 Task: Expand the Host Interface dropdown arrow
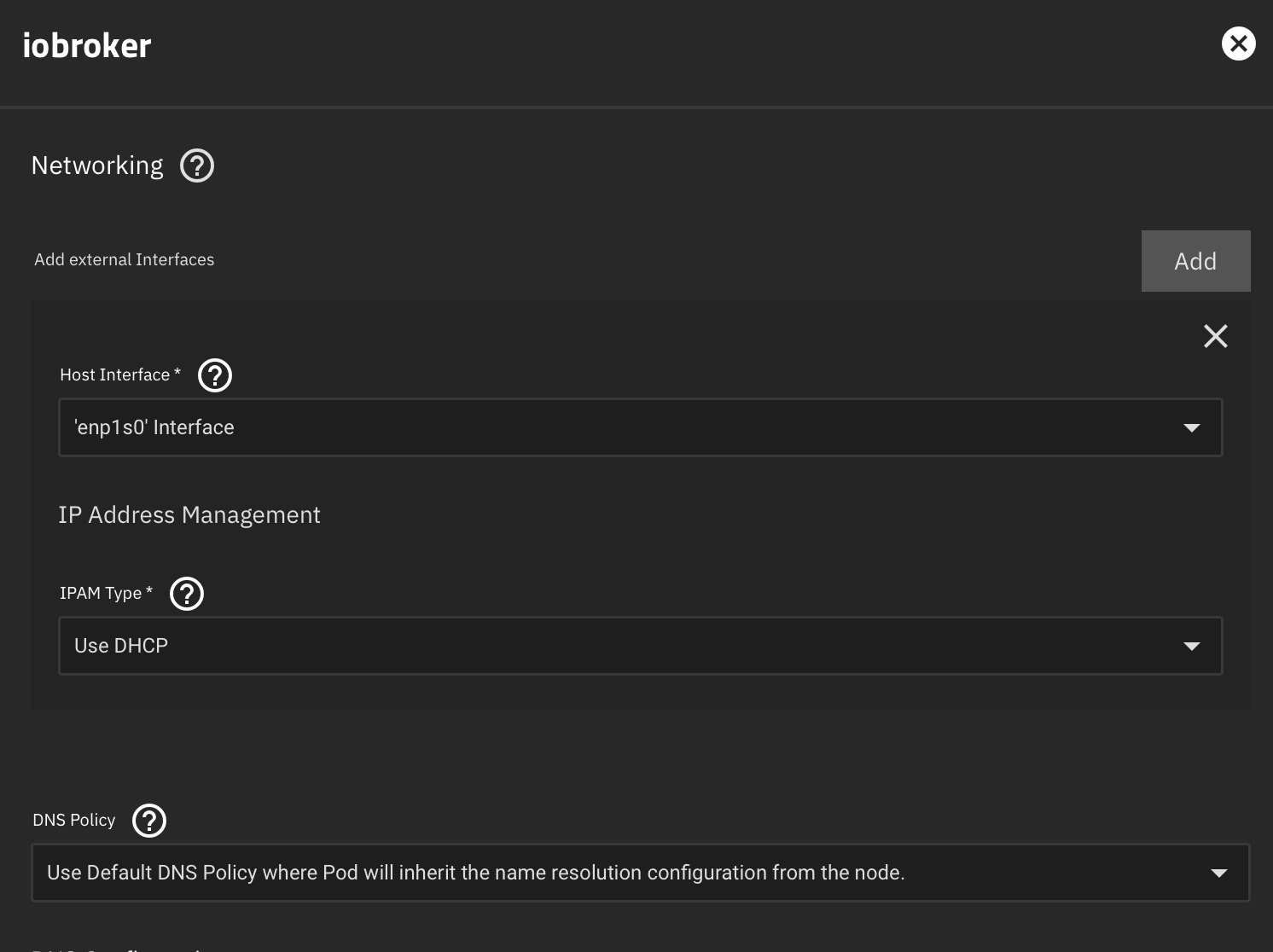(x=1192, y=427)
